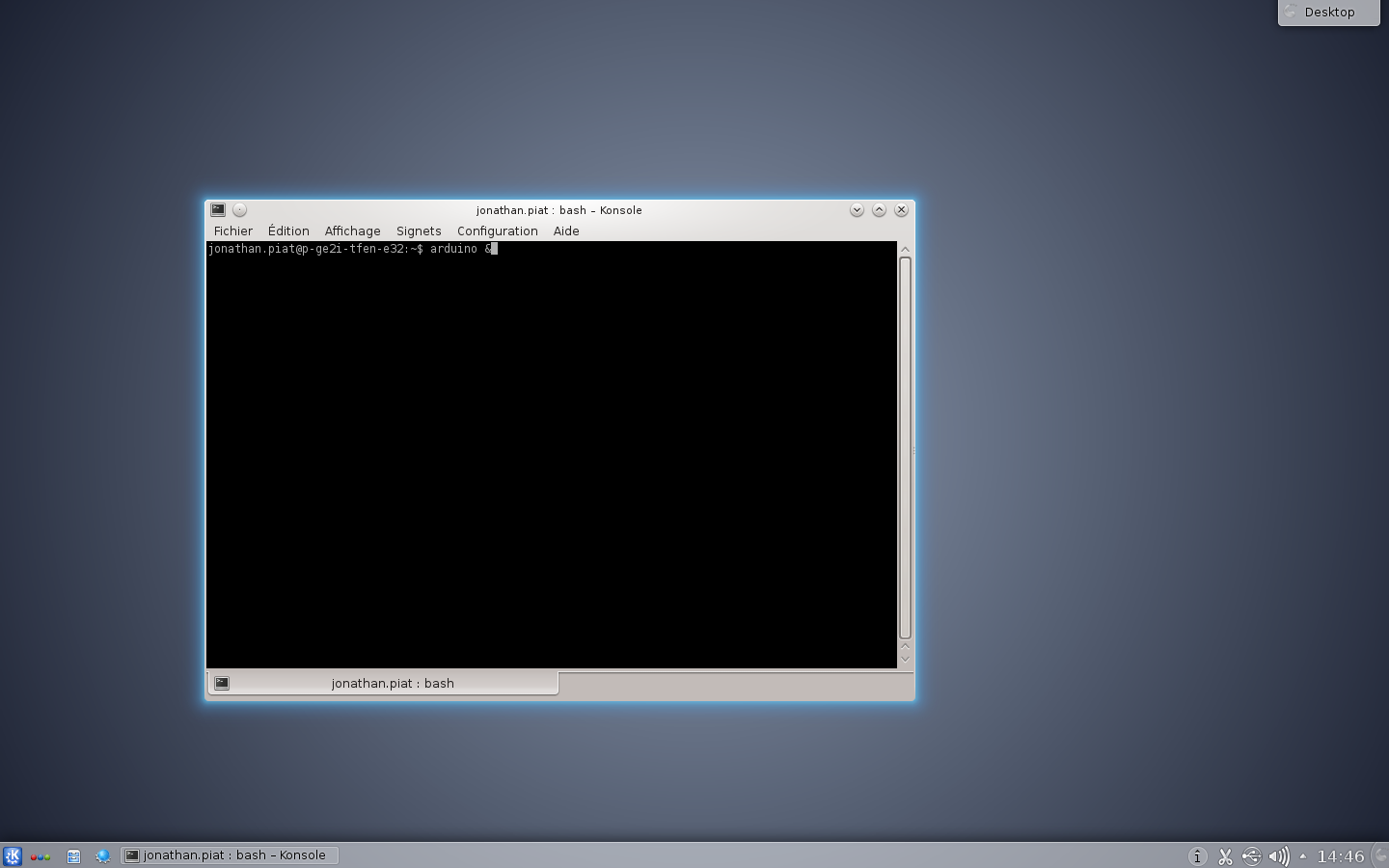Click the volume speaker icon

1278,855
